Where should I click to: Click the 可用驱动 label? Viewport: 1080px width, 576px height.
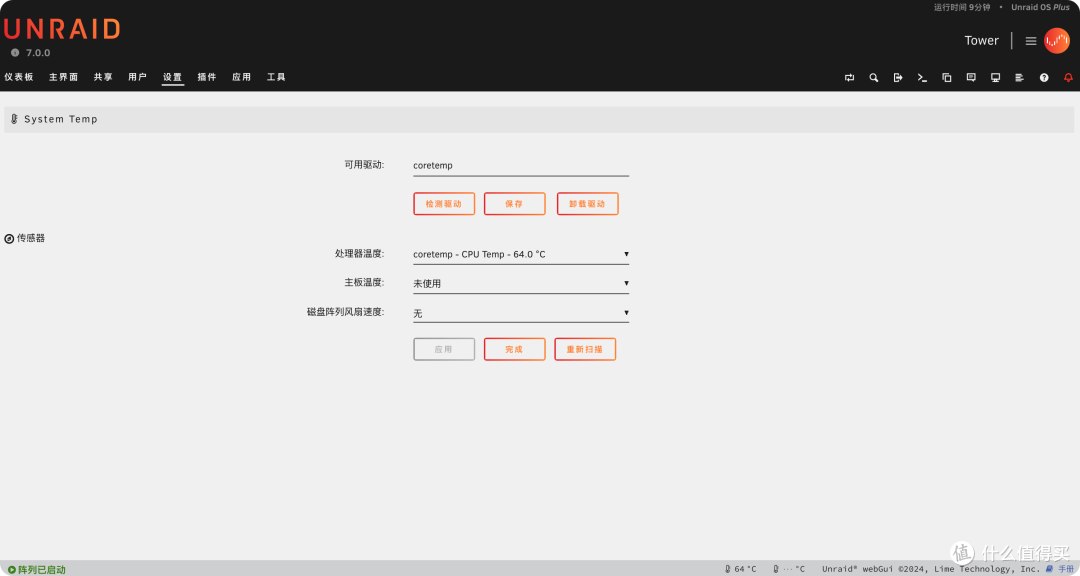pyautogui.click(x=364, y=165)
